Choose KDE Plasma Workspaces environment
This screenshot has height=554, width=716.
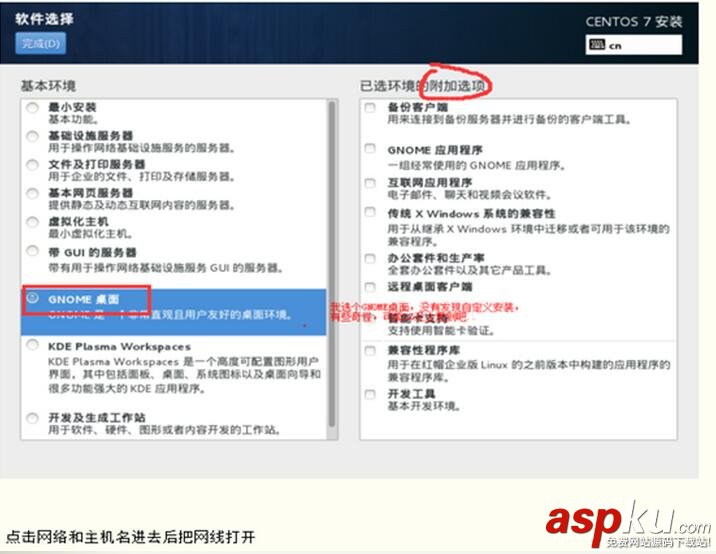click(x=32, y=344)
